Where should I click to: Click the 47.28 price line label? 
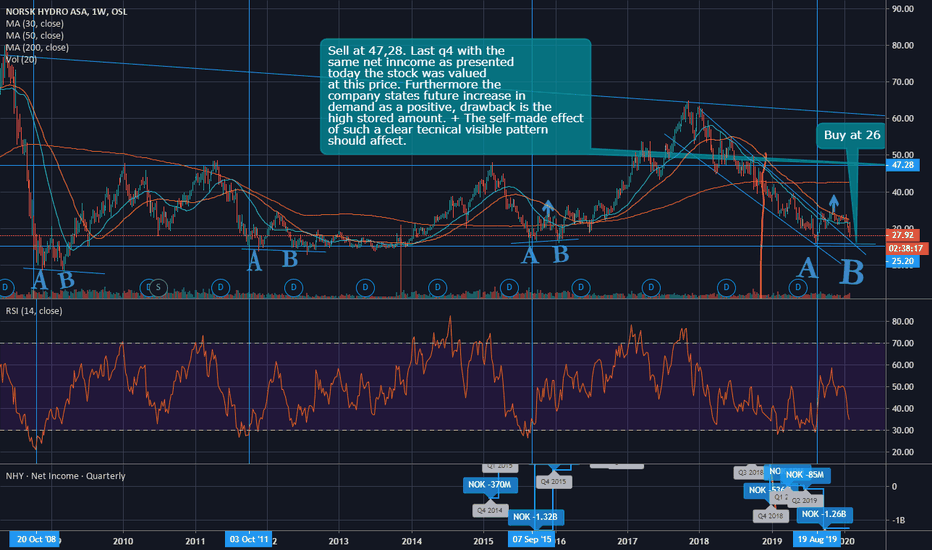pyautogui.click(x=903, y=165)
